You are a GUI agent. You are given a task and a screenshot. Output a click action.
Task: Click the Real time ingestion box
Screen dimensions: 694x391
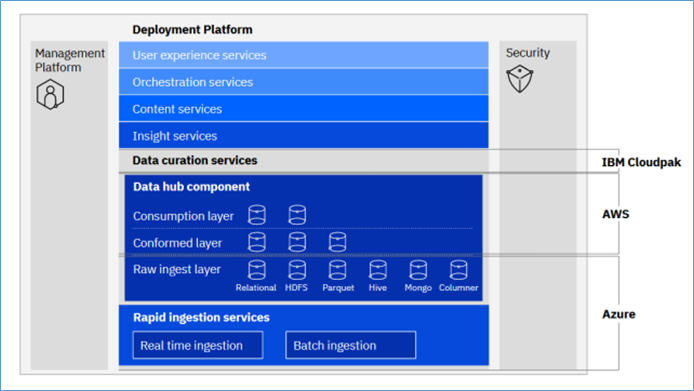coord(198,345)
